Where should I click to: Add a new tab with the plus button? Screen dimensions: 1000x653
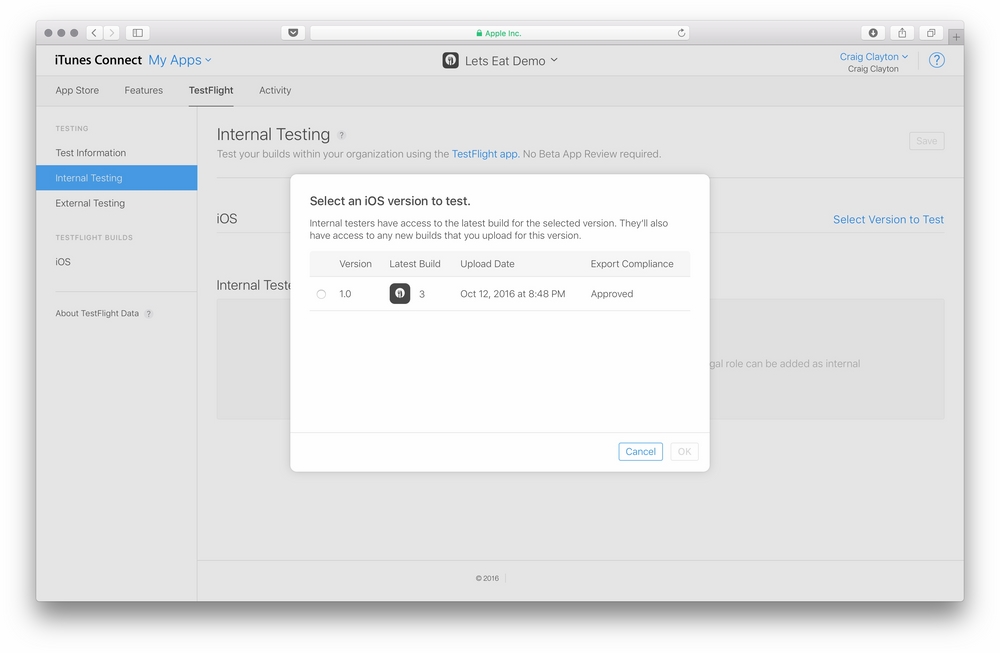click(x=955, y=37)
